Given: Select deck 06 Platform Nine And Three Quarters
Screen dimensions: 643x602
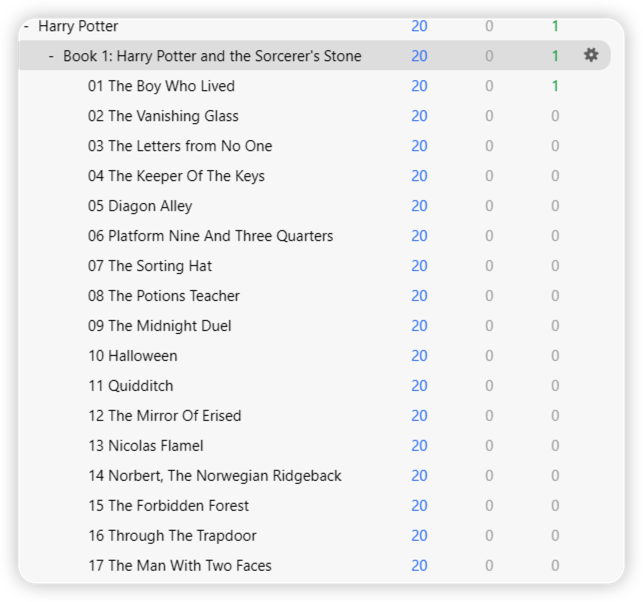Looking at the screenshot, I should click(210, 236).
